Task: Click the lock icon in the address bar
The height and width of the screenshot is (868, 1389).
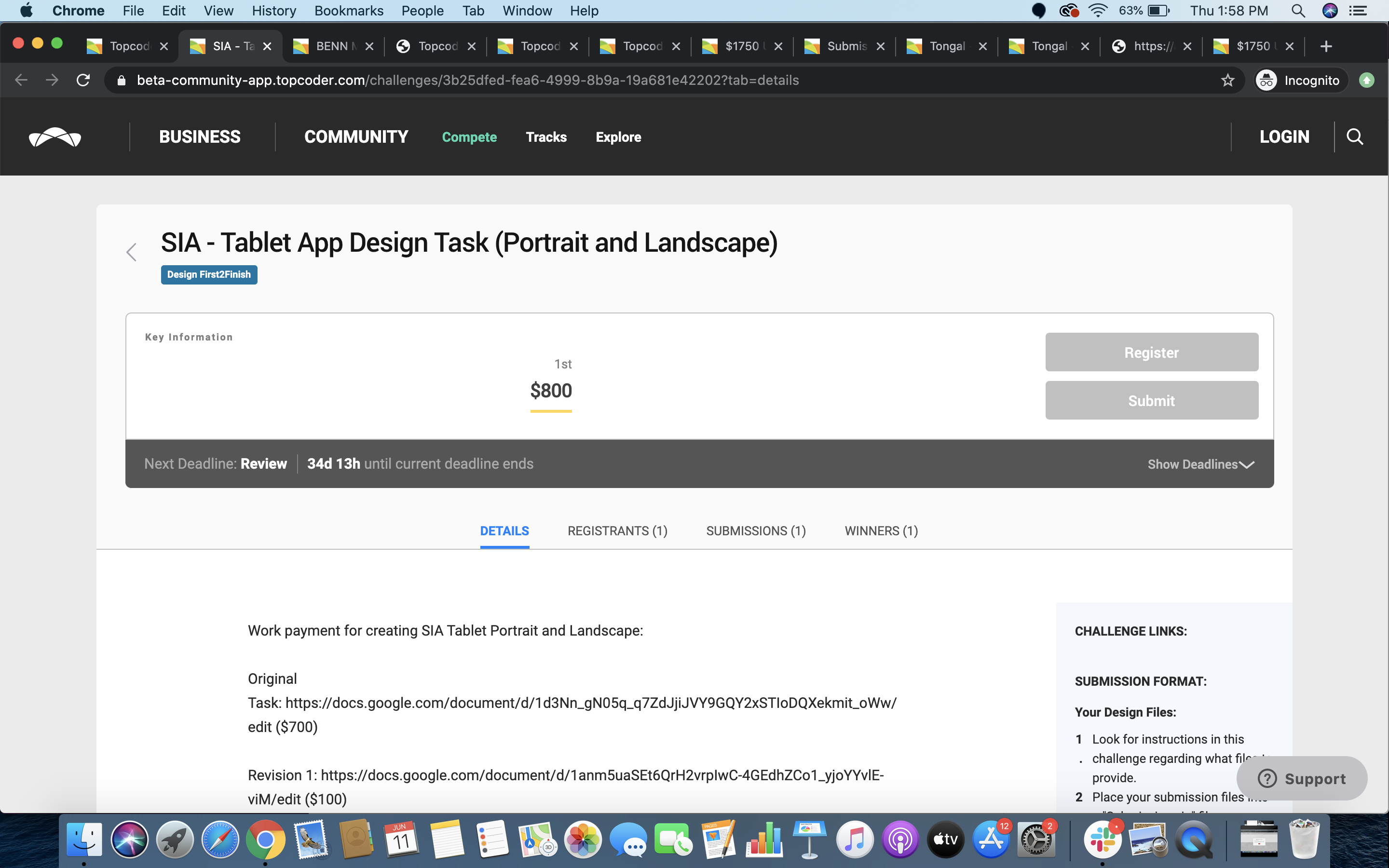Action: tap(121, 81)
